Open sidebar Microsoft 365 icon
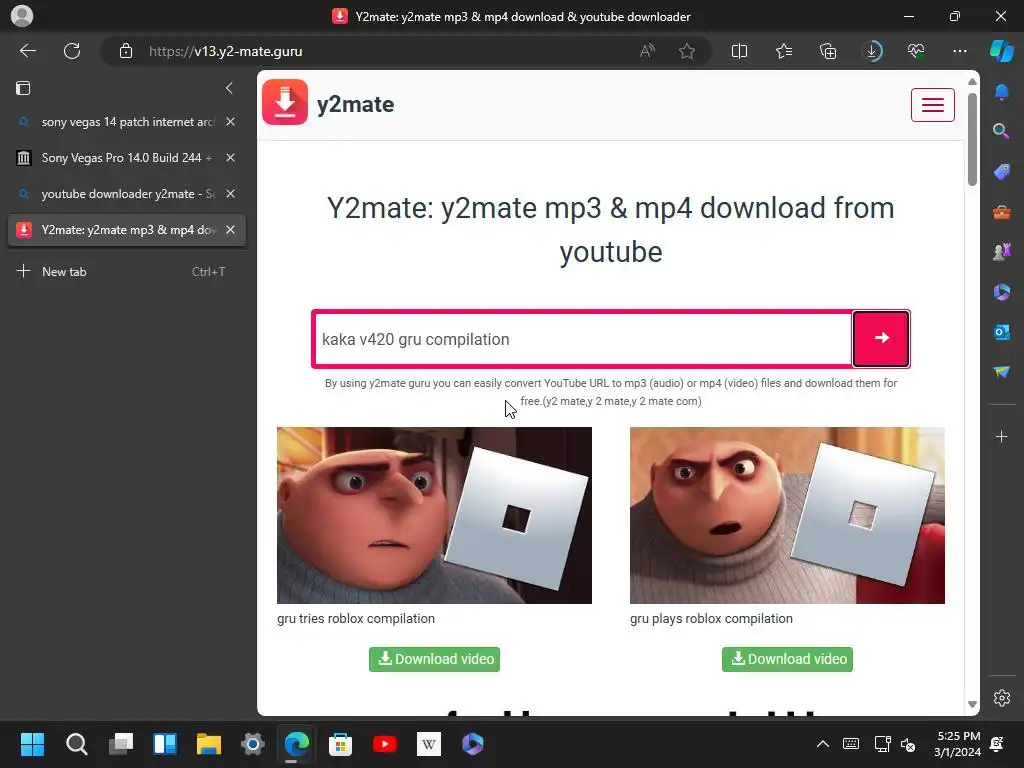This screenshot has width=1024, height=768. tap(1002, 291)
